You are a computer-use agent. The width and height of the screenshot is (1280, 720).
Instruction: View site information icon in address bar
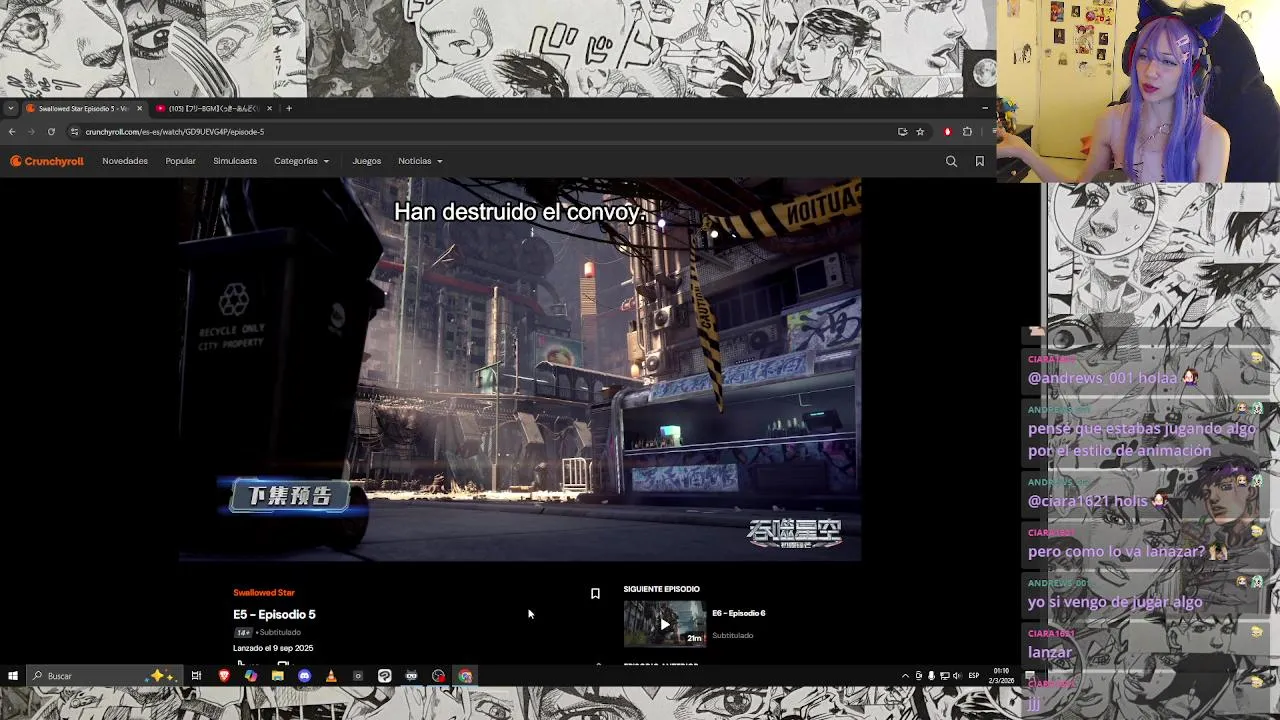74,132
